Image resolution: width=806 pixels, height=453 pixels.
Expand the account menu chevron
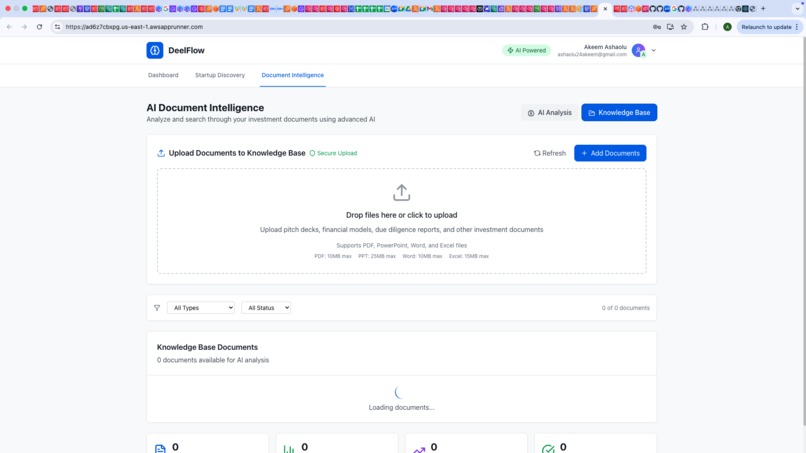click(x=654, y=50)
